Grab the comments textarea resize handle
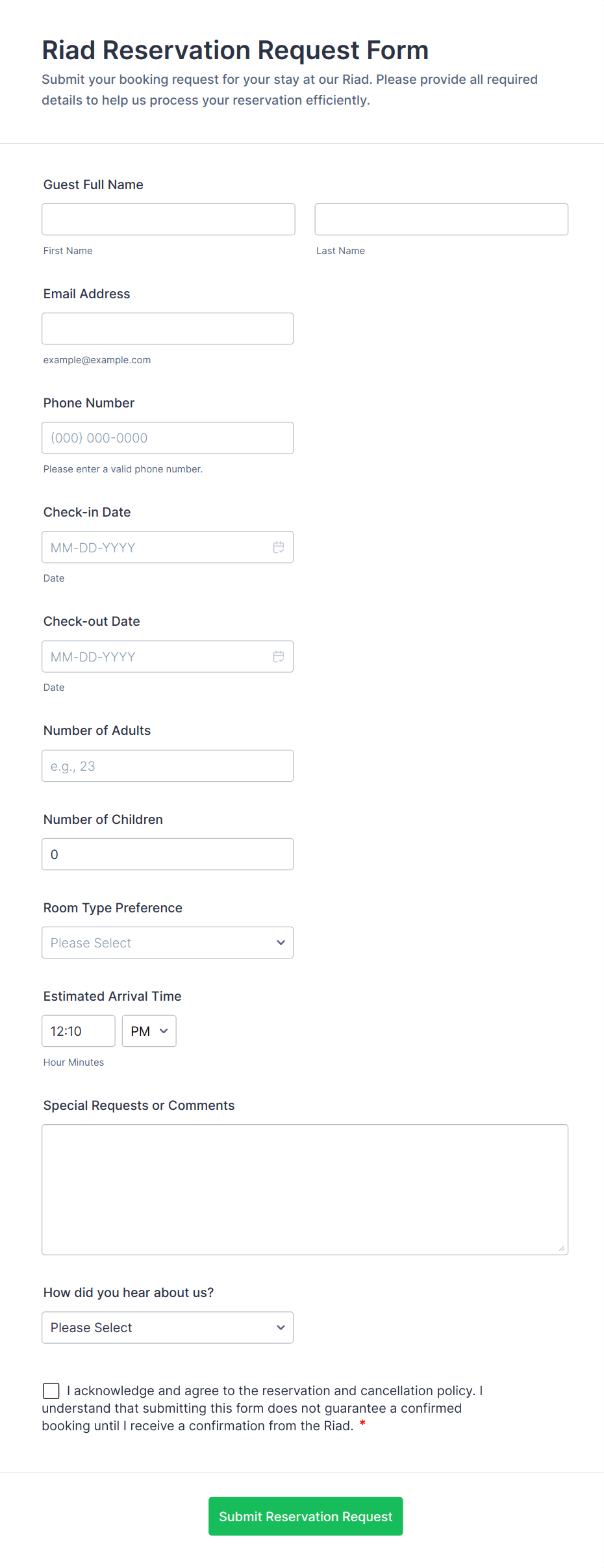Image resolution: width=604 pixels, height=1568 pixels. (x=562, y=1248)
